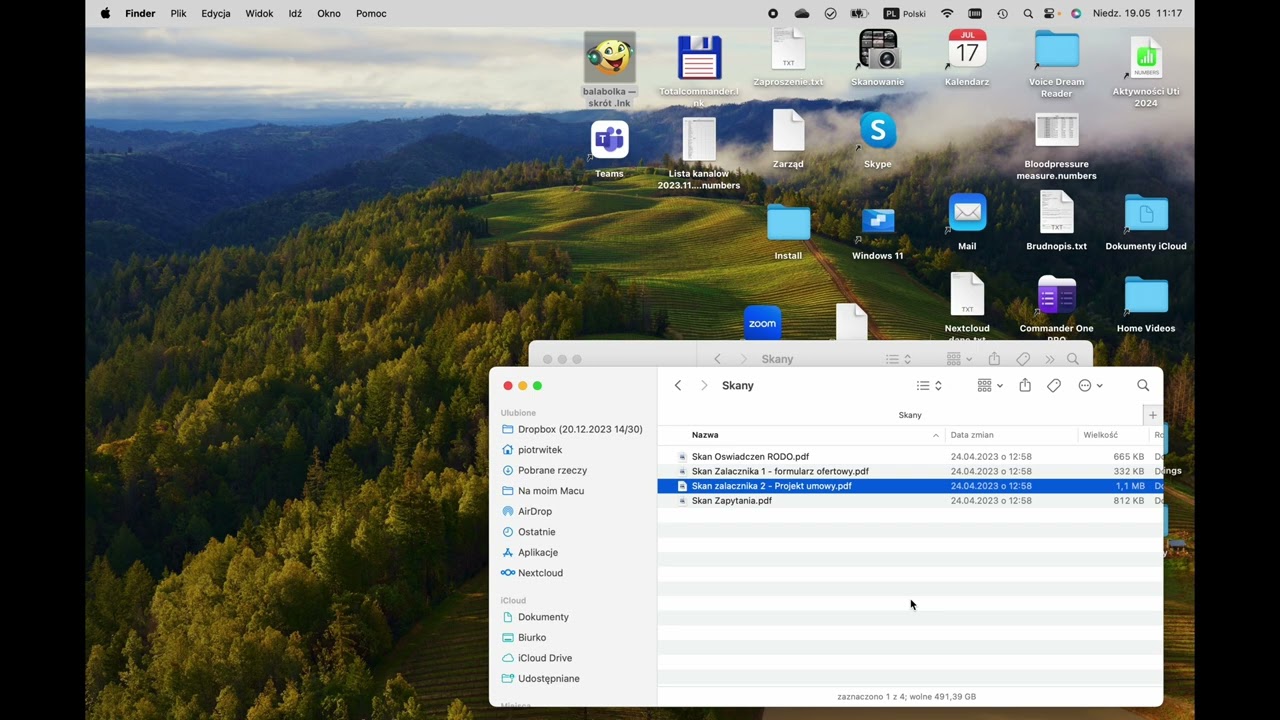Open the list view options dropdown

(929, 385)
